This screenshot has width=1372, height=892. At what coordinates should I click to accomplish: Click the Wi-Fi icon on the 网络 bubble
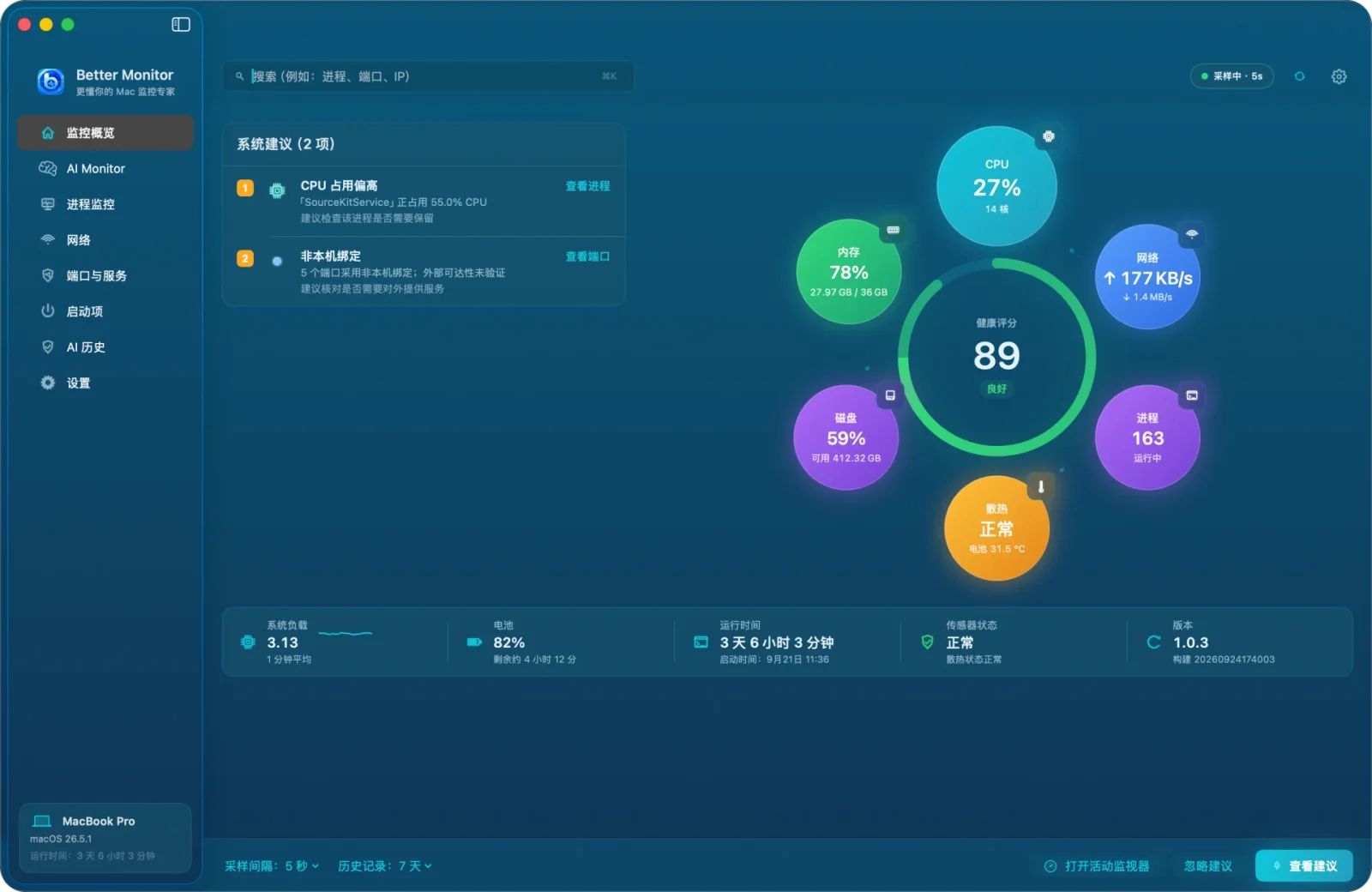(1192, 234)
